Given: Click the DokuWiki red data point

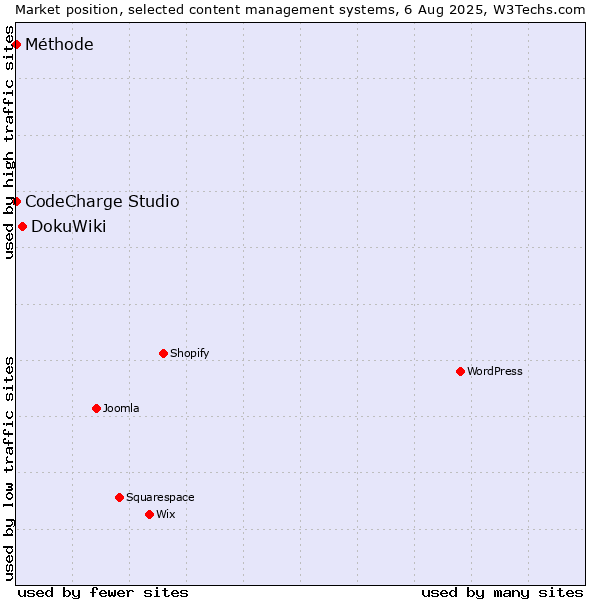Looking at the screenshot, I should pyautogui.click(x=23, y=227).
